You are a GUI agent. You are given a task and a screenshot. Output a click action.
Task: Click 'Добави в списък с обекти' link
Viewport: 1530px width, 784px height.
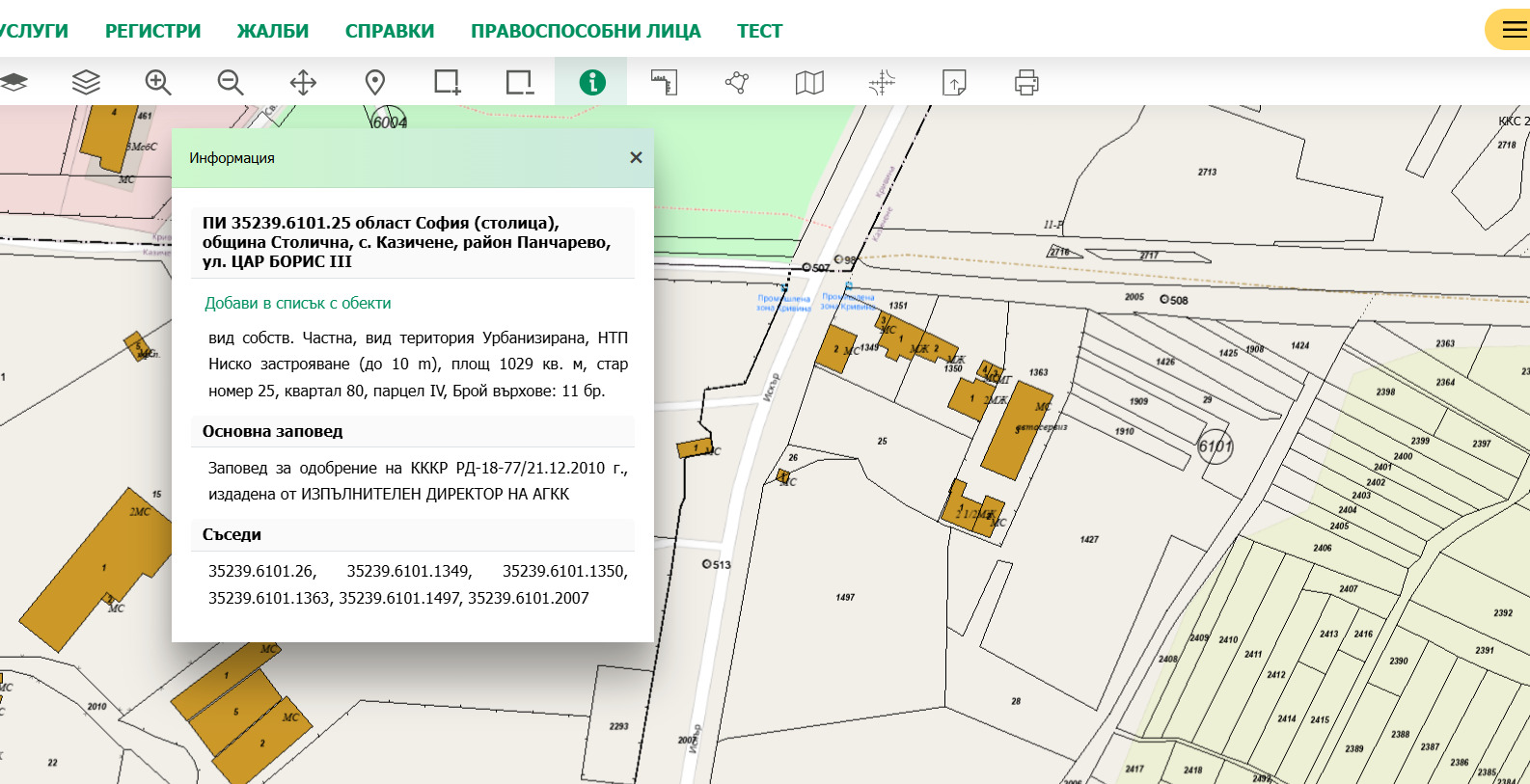297,303
